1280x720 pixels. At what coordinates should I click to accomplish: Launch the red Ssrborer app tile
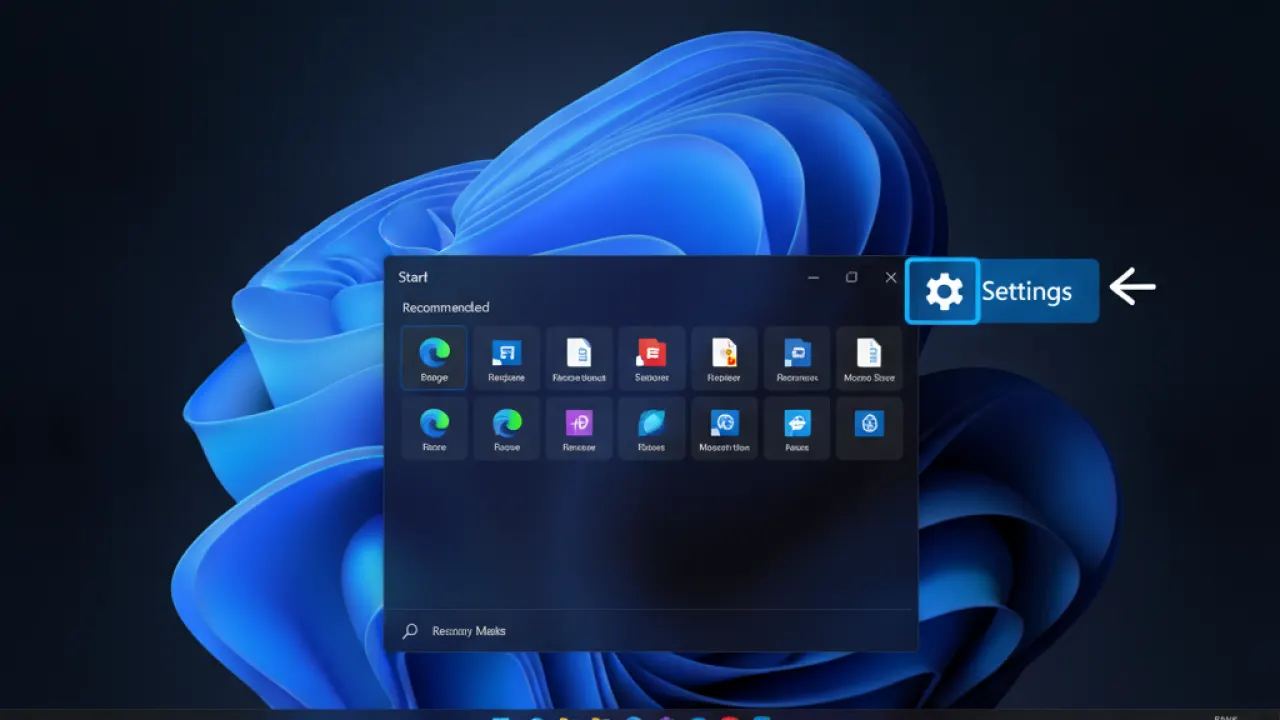click(651, 358)
